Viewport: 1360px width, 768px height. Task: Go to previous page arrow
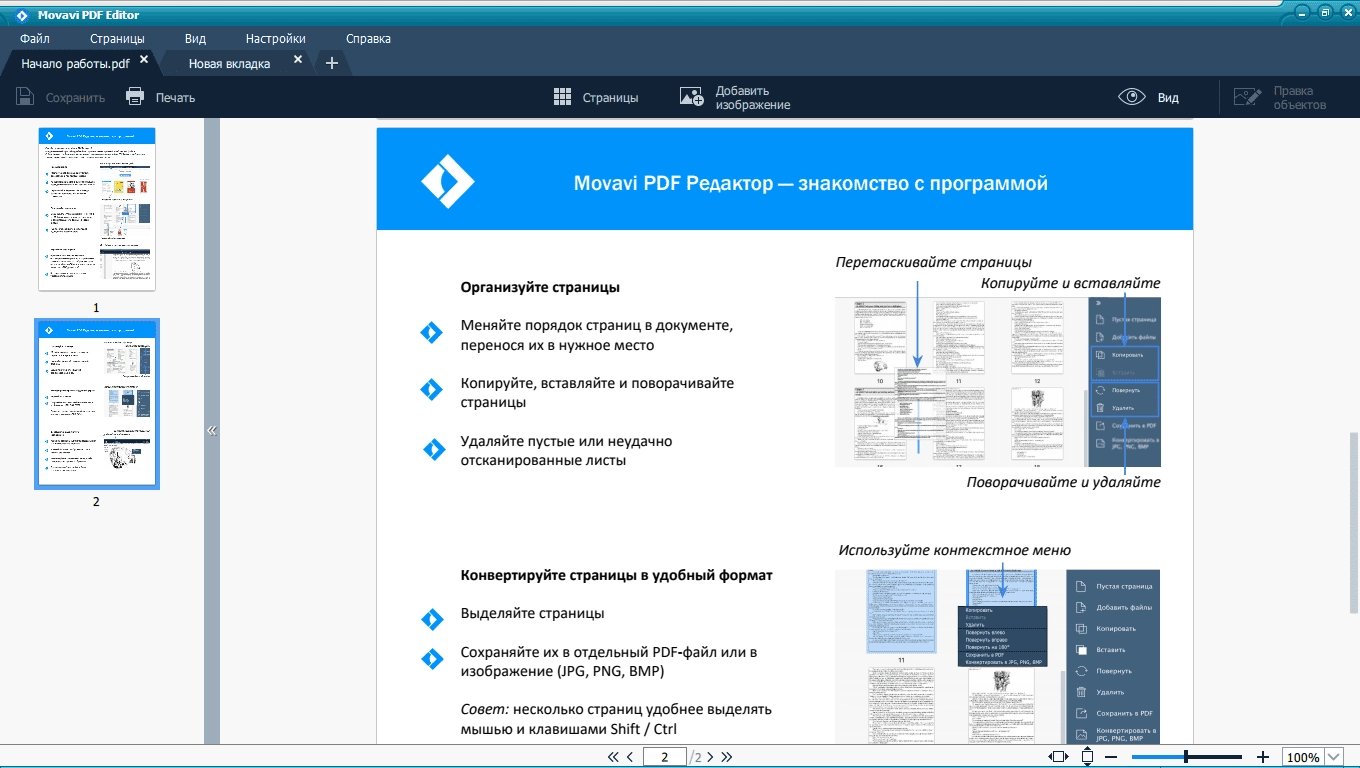tap(630, 757)
